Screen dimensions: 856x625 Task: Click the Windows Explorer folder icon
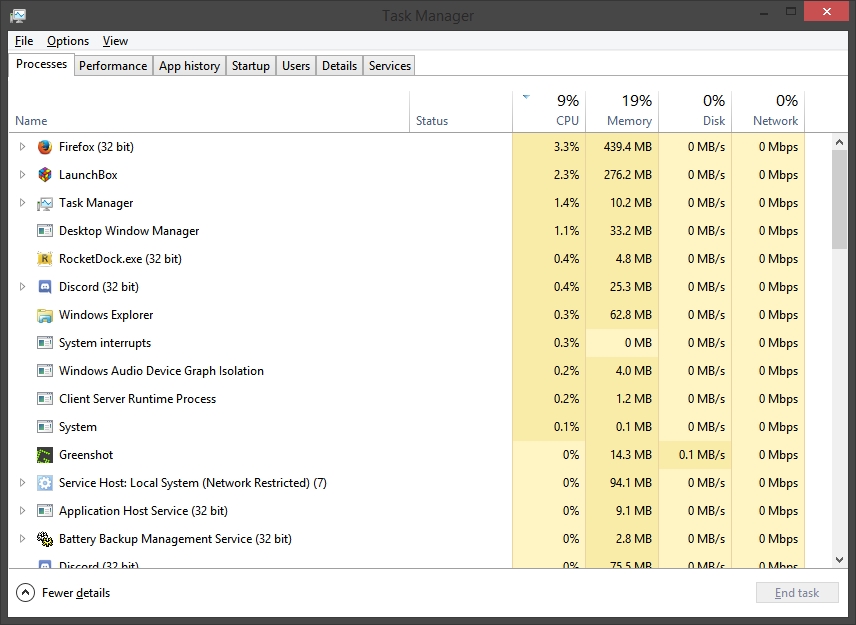45,315
